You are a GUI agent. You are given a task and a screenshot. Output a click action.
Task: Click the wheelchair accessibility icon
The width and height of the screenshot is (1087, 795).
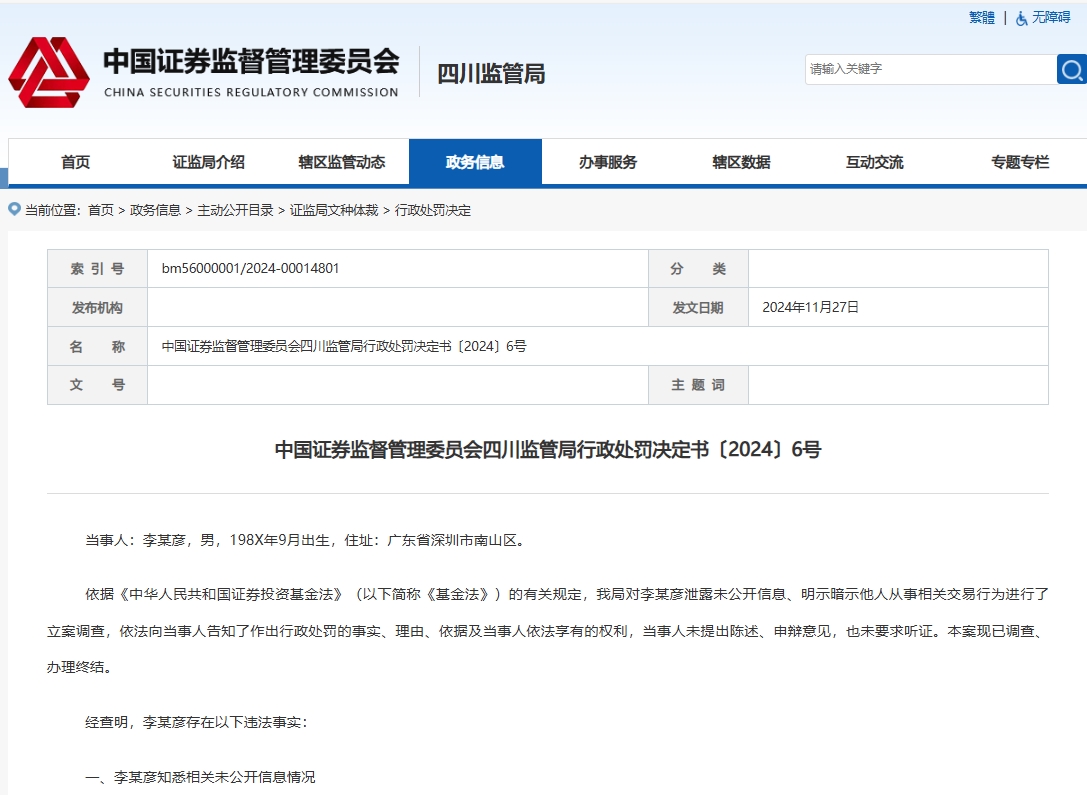tap(1021, 18)
